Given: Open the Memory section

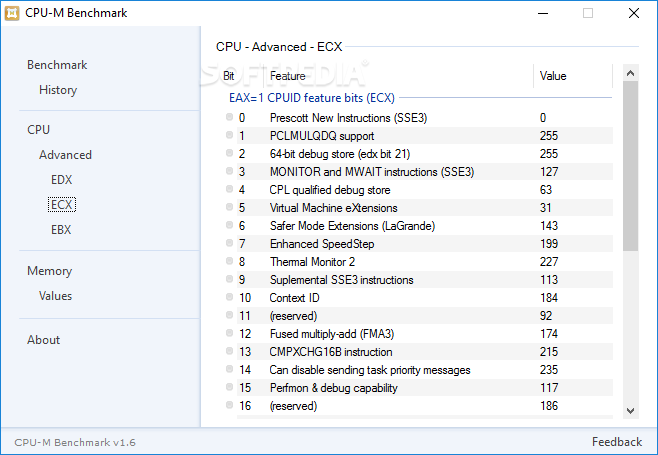Looking at the screenshot, I should (x=50, y=271).
